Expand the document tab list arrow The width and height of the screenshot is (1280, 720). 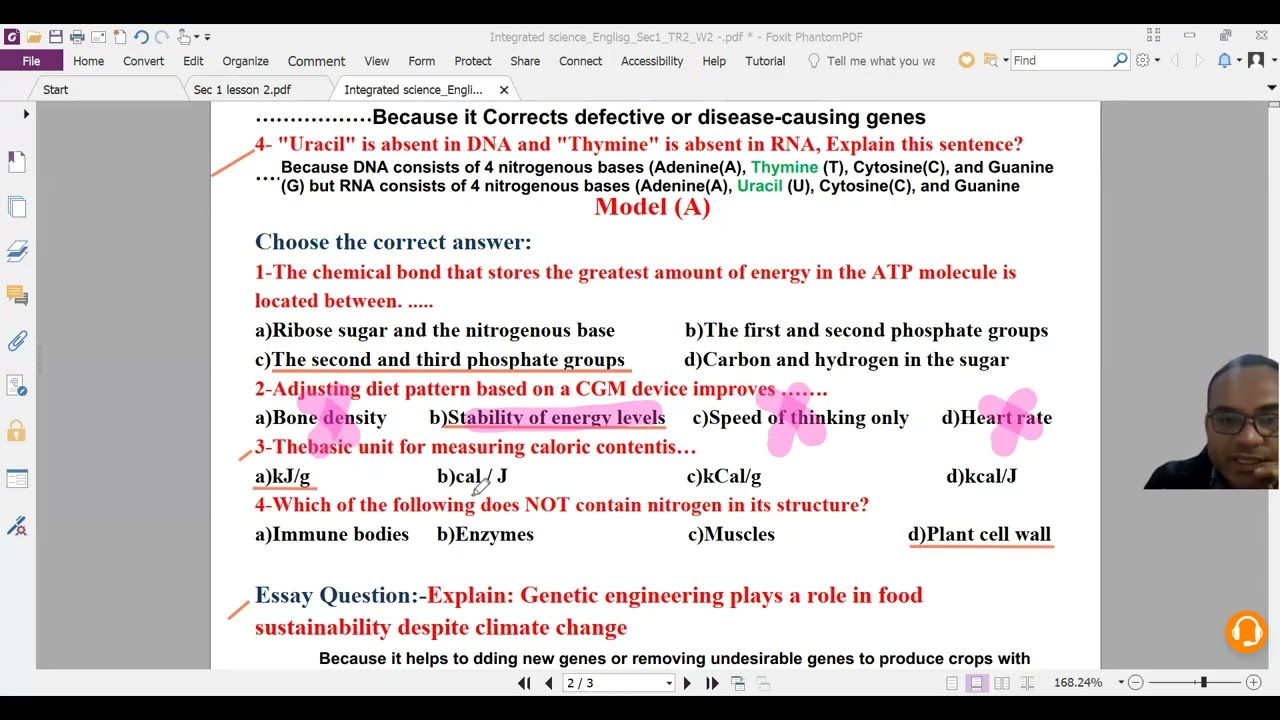click(x=1271, y=89)
